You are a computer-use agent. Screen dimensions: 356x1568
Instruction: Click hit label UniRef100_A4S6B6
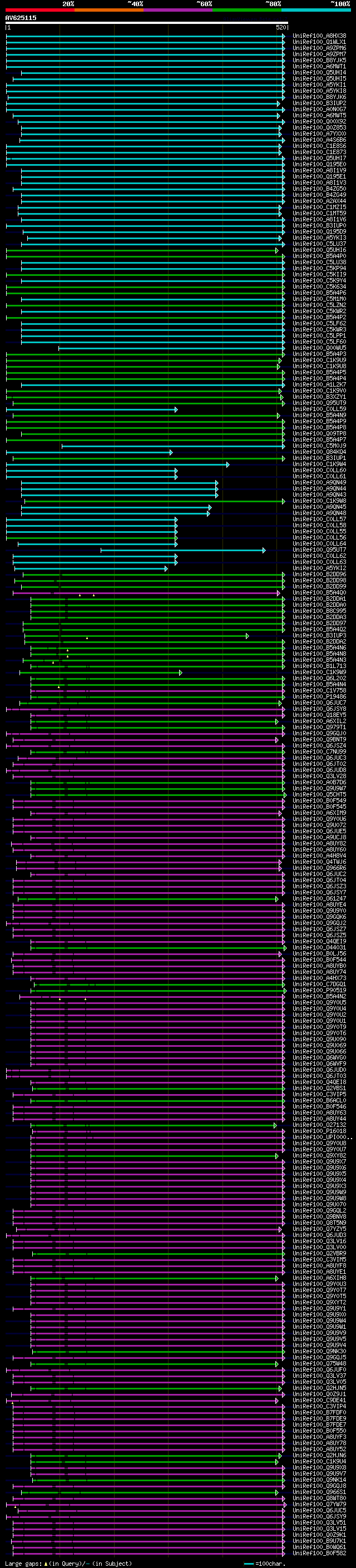(x=319, y=140)
